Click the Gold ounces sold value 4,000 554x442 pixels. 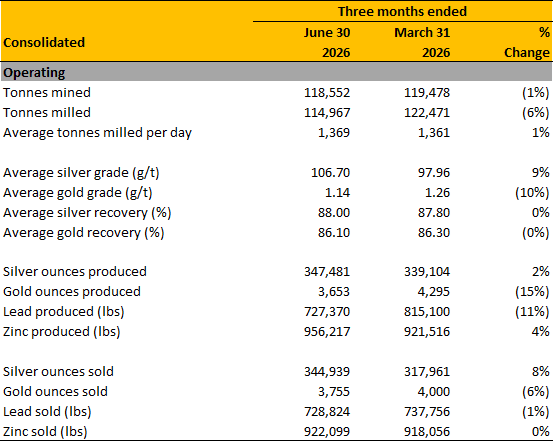pyautogui.click(x=434, y=392)
